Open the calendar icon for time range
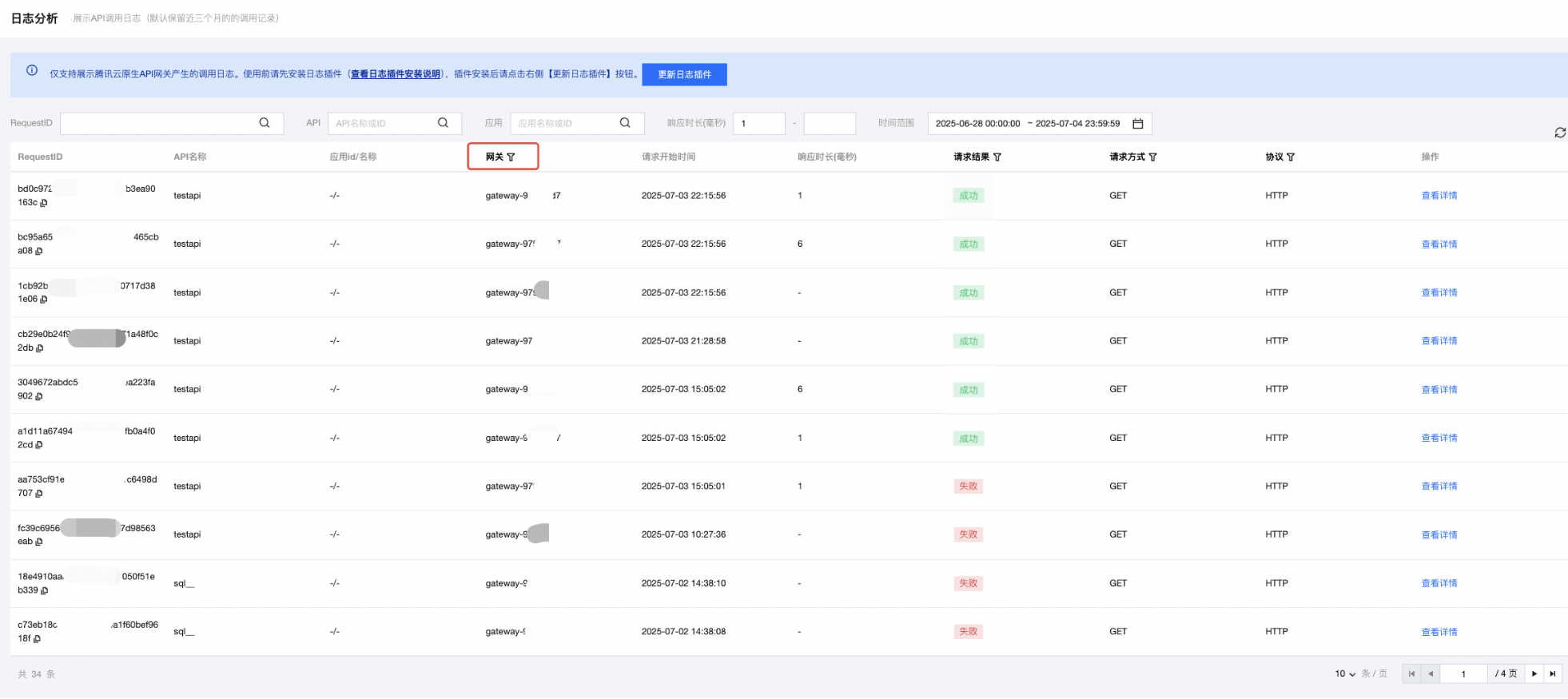Viewport: 1568px width, 699px height. pos(1138,124)
